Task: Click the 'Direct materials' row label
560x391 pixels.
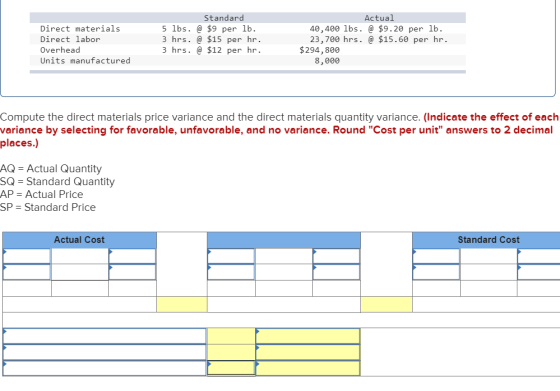Action: [80, 29]
